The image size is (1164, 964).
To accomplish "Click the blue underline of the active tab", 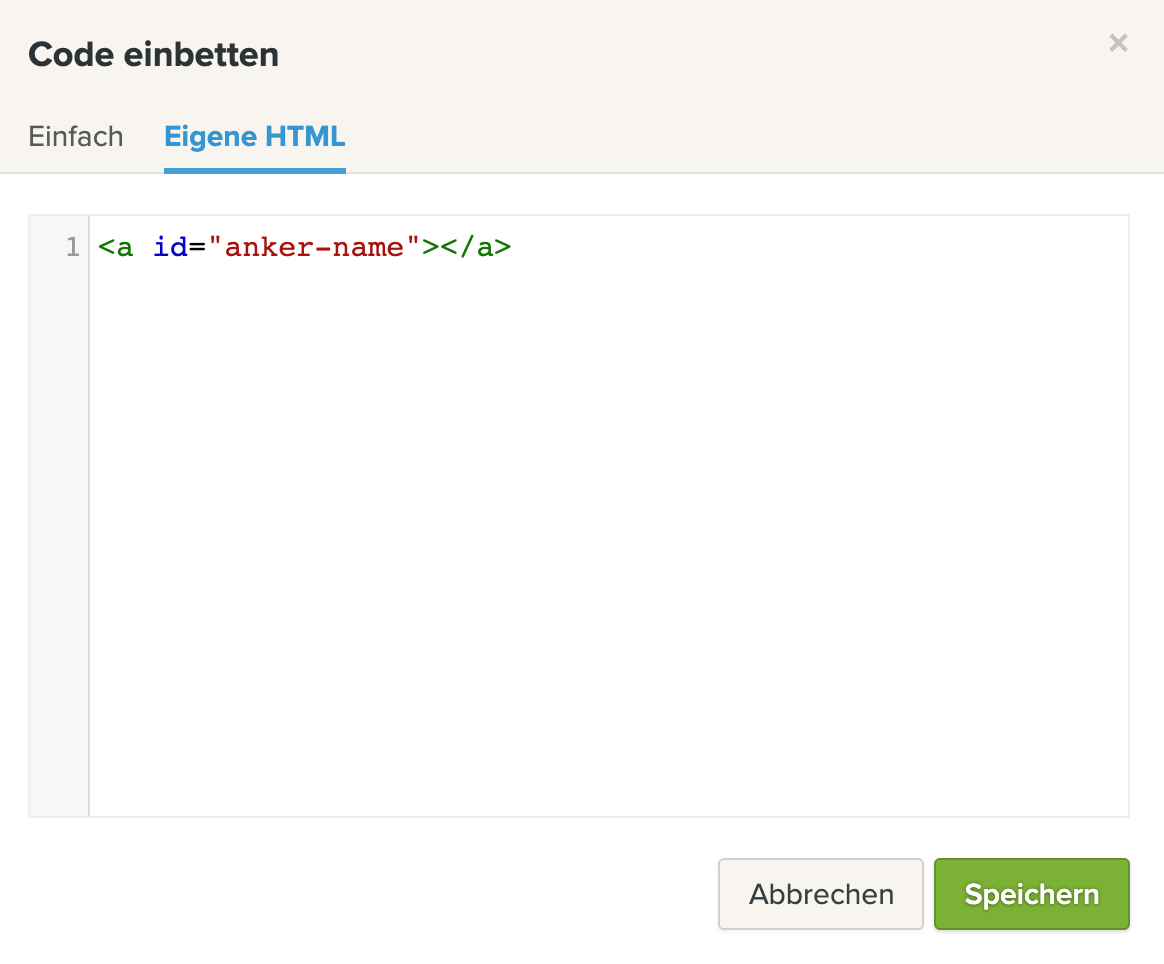I will (x=255, y=171).
